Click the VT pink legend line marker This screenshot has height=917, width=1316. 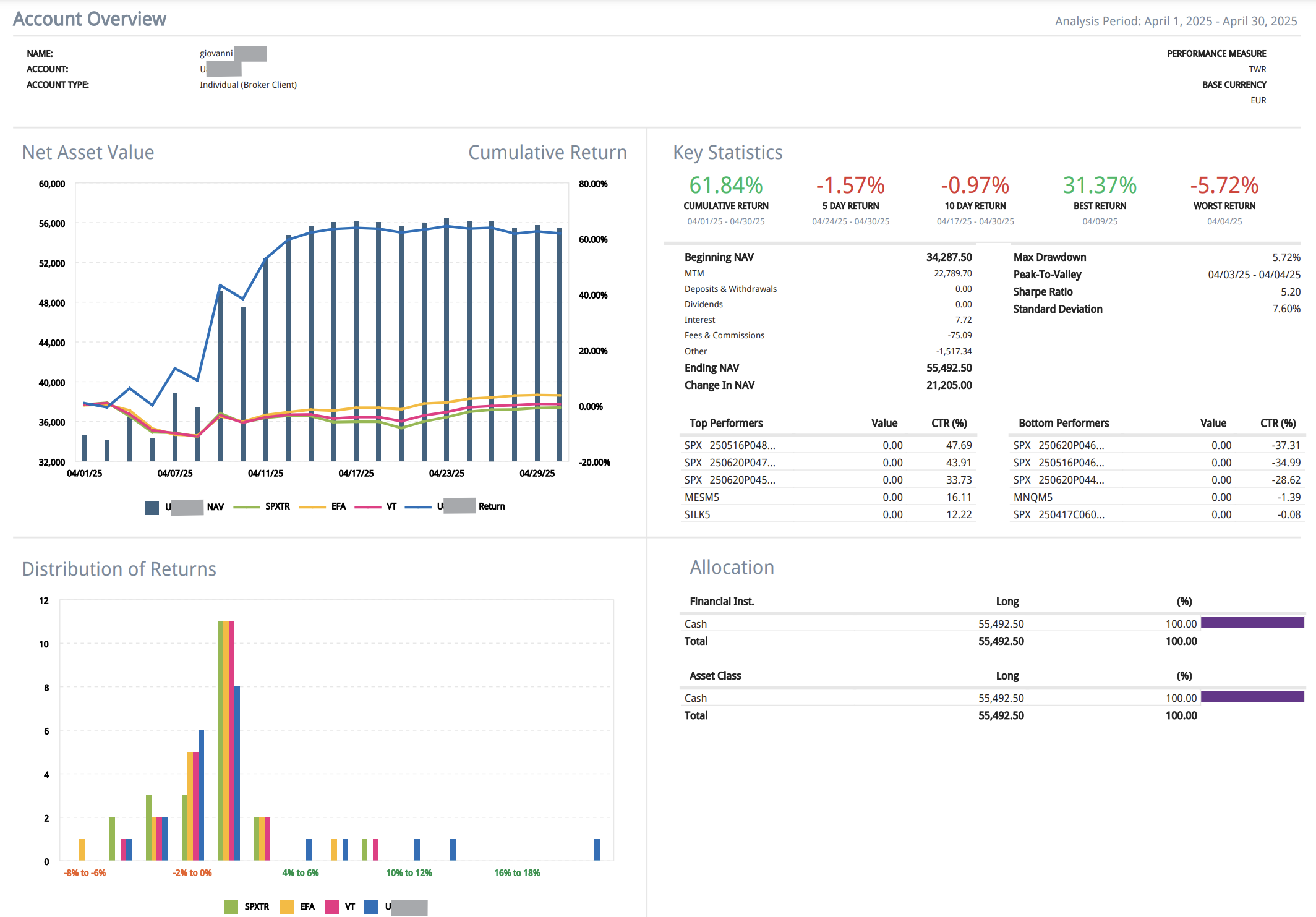click(367, 507)
